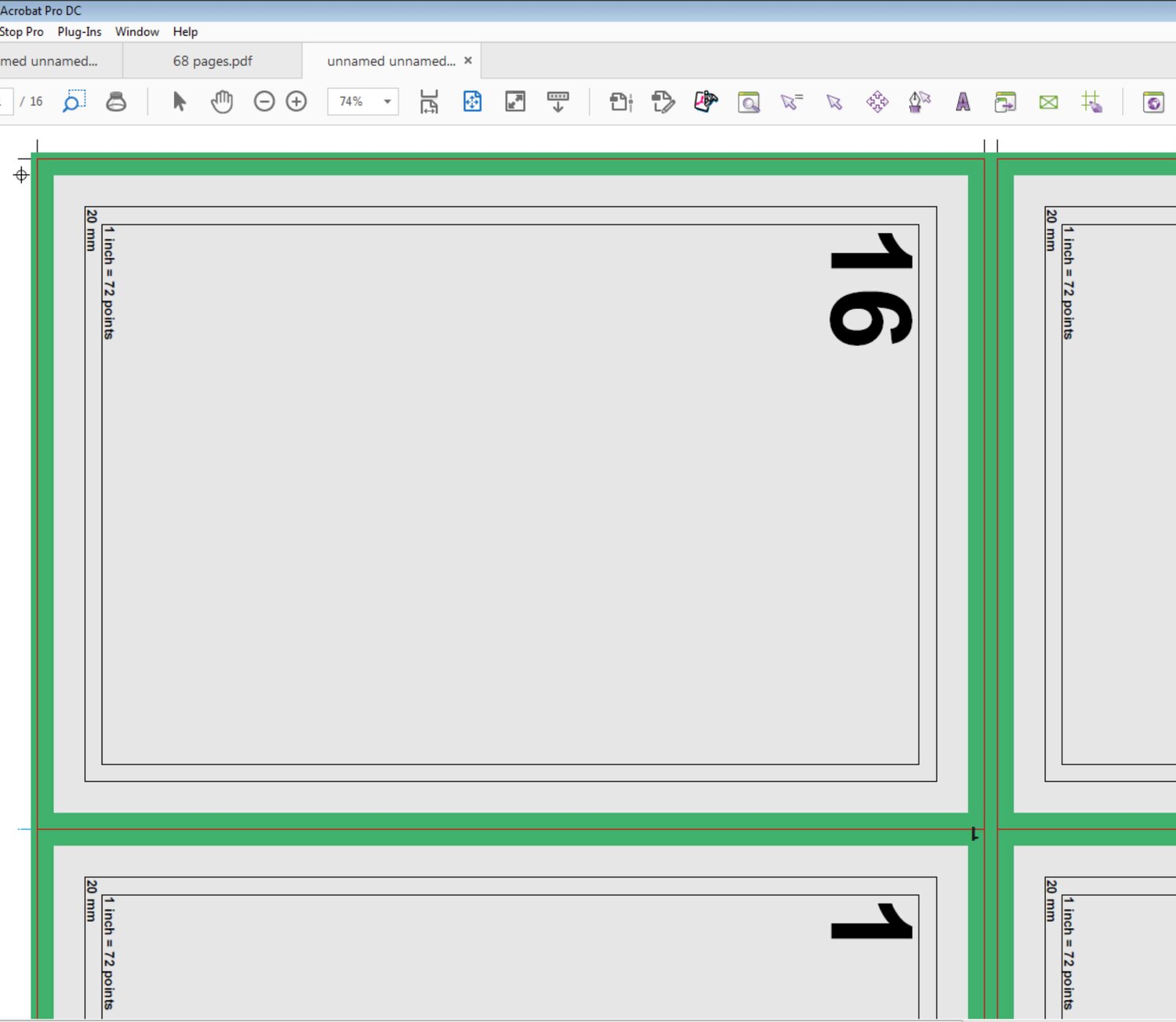Zoom in with the plus button
The width and height of the screenshot is (1176, 1022).
(296, 101)
